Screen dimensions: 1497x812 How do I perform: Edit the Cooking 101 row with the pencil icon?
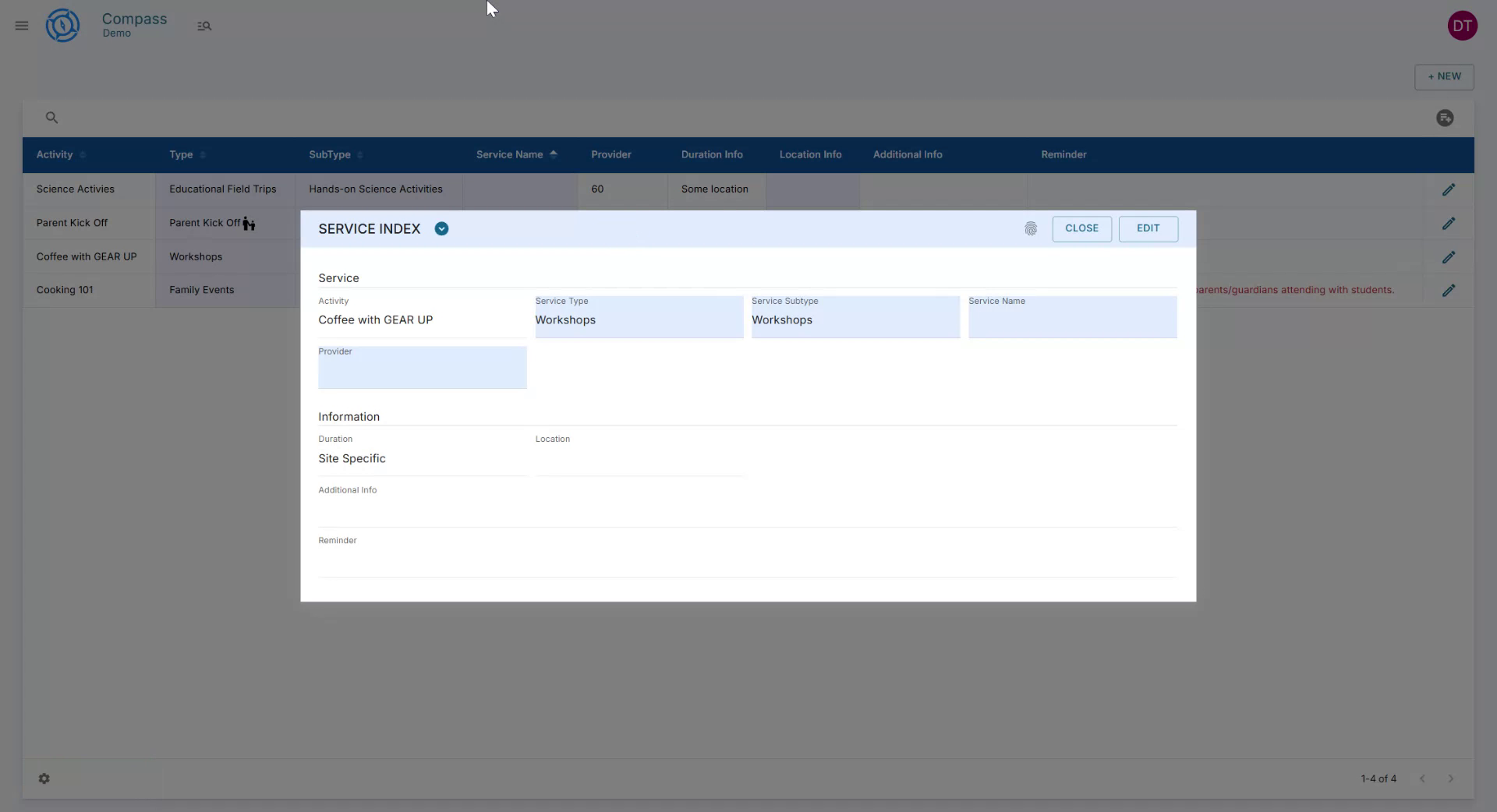(x=1449, y=290)
